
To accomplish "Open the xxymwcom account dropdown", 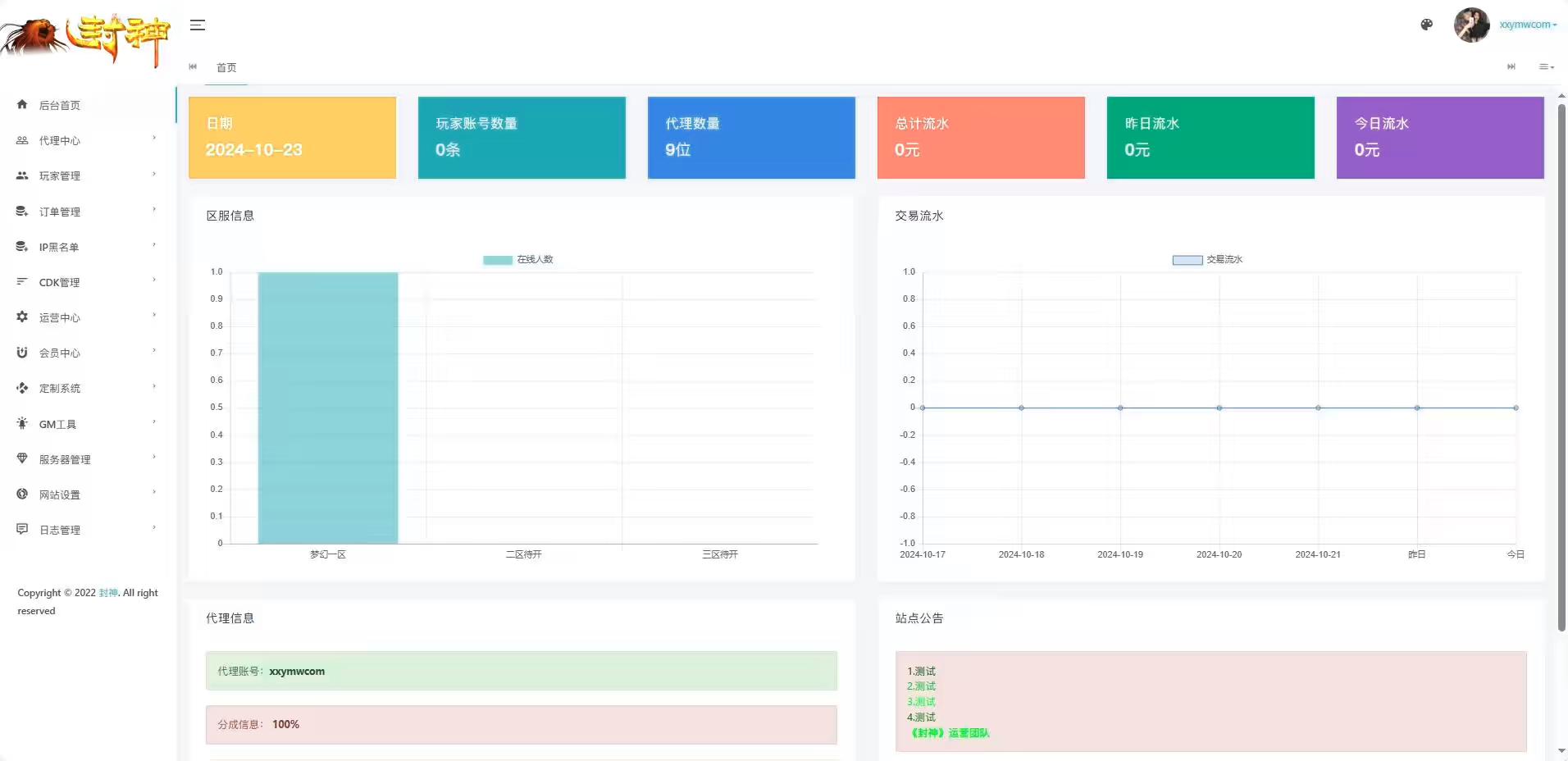I will (1527, 25).
